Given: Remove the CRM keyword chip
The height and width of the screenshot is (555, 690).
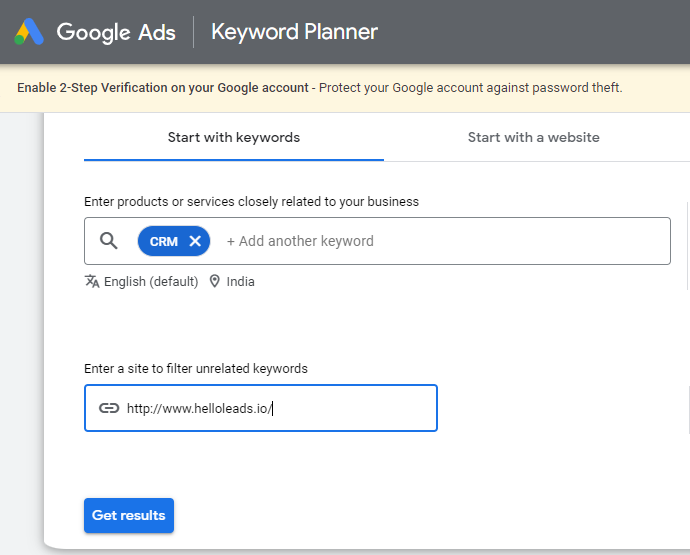Looking at the screenshot, I should (x=195, y=241).
